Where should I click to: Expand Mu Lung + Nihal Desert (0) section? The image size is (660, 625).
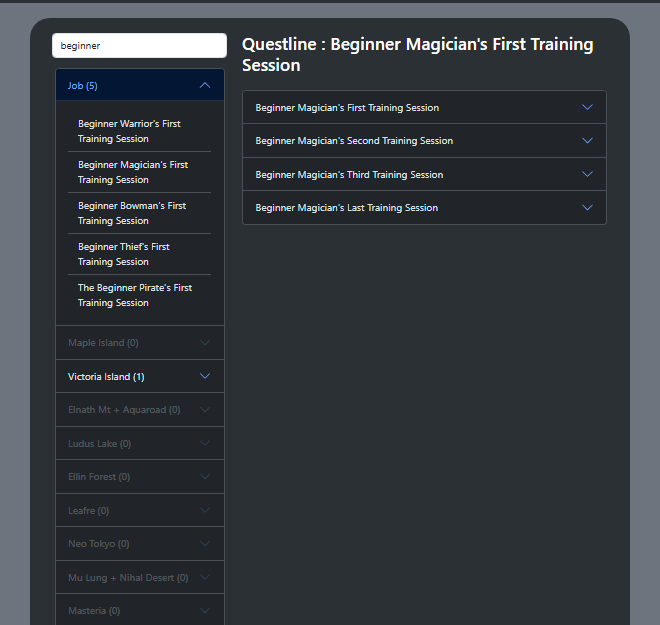140,577
